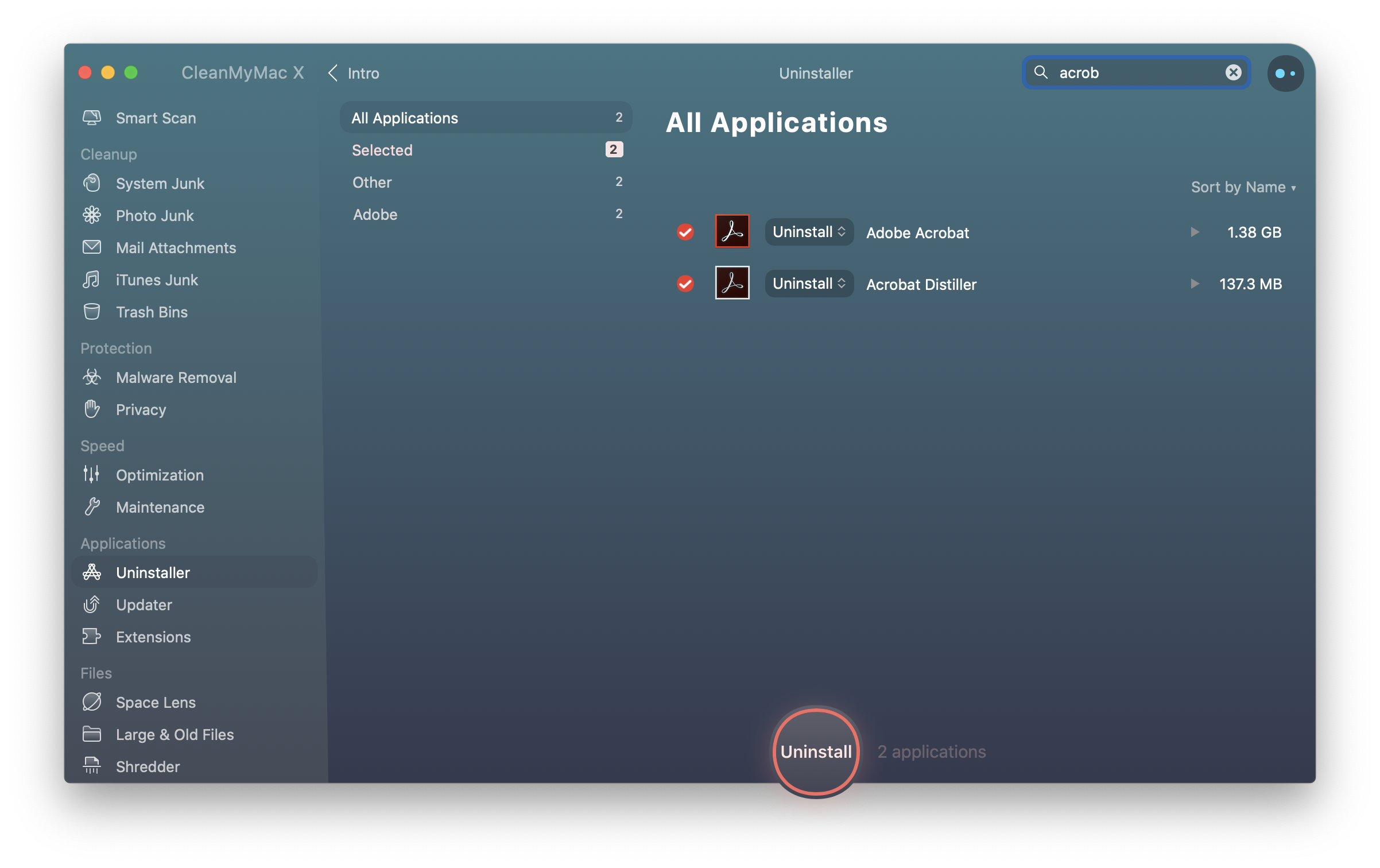1380x868 pixels.
Task: Select the Shredder file tool
Action: click(148, 766)
